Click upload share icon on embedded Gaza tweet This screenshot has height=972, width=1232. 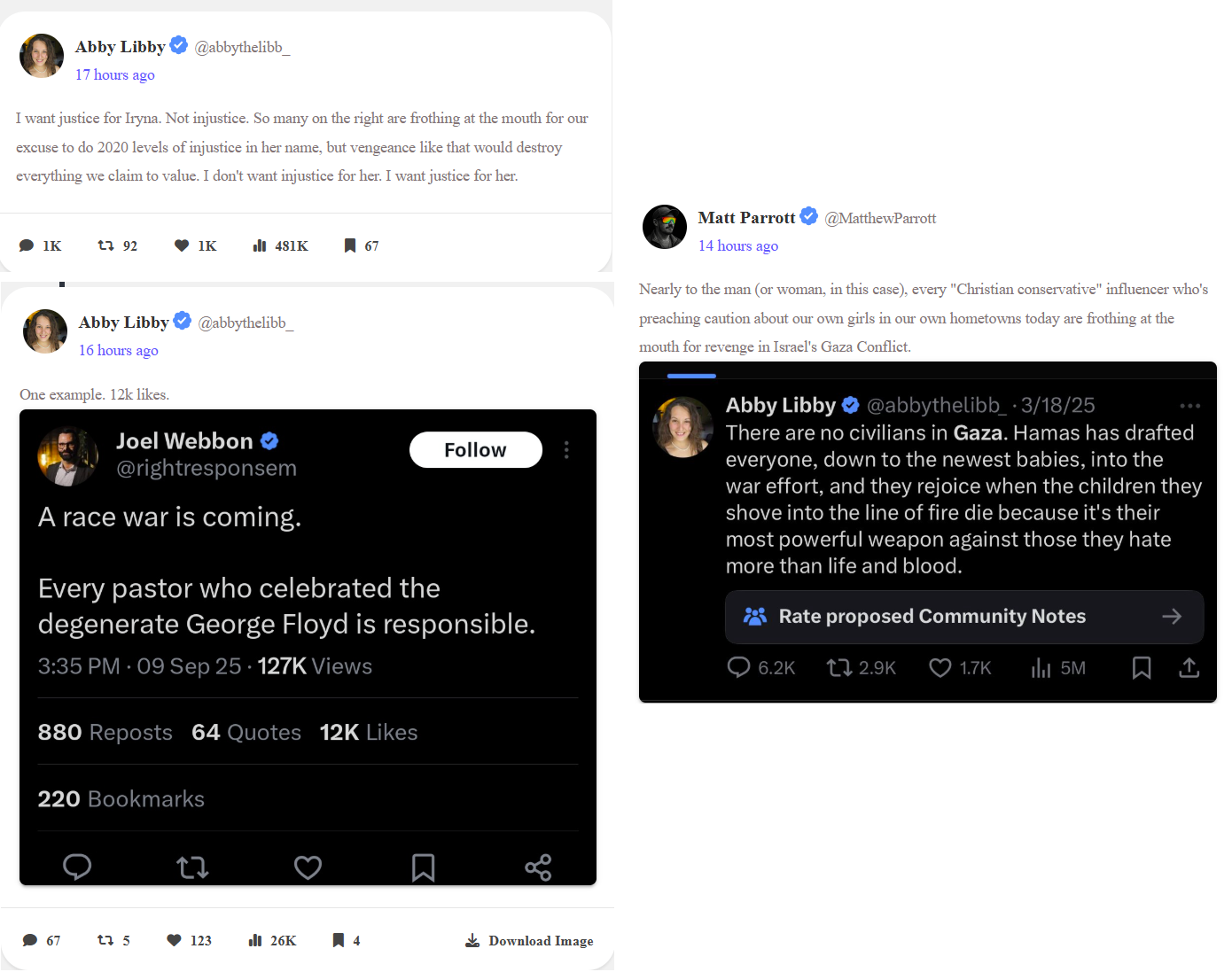tap(1189, 668)
